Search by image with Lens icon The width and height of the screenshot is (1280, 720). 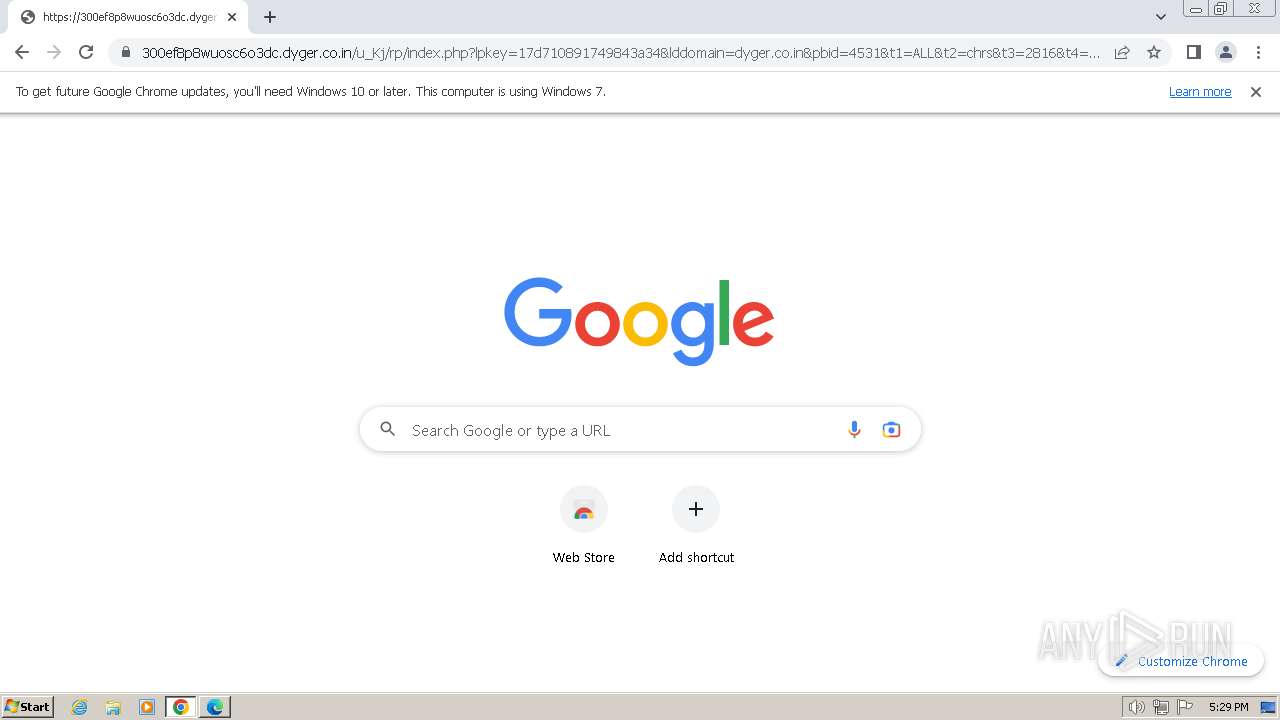pos(891,430)
